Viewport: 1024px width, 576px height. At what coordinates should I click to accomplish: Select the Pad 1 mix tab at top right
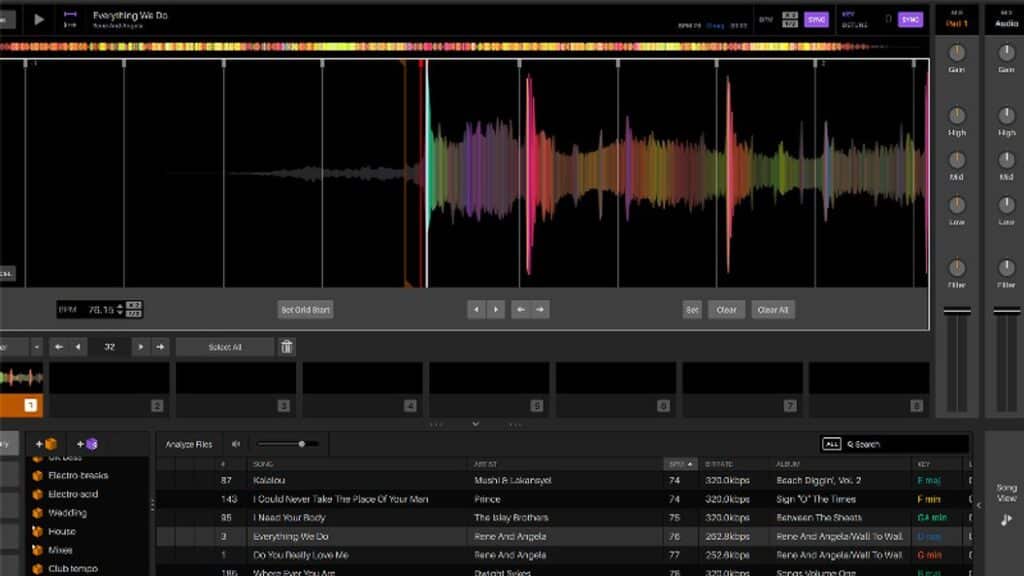[957, 20]
